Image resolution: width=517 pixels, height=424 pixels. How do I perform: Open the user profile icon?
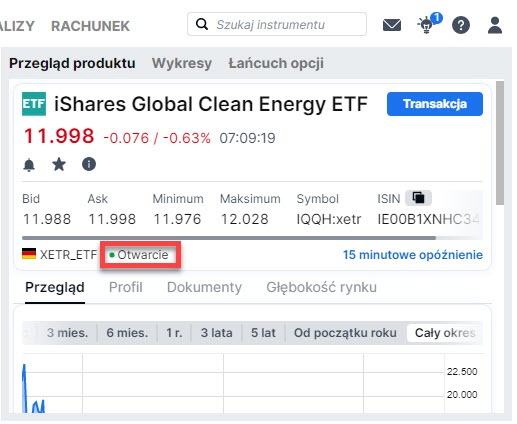click(495, 25)
